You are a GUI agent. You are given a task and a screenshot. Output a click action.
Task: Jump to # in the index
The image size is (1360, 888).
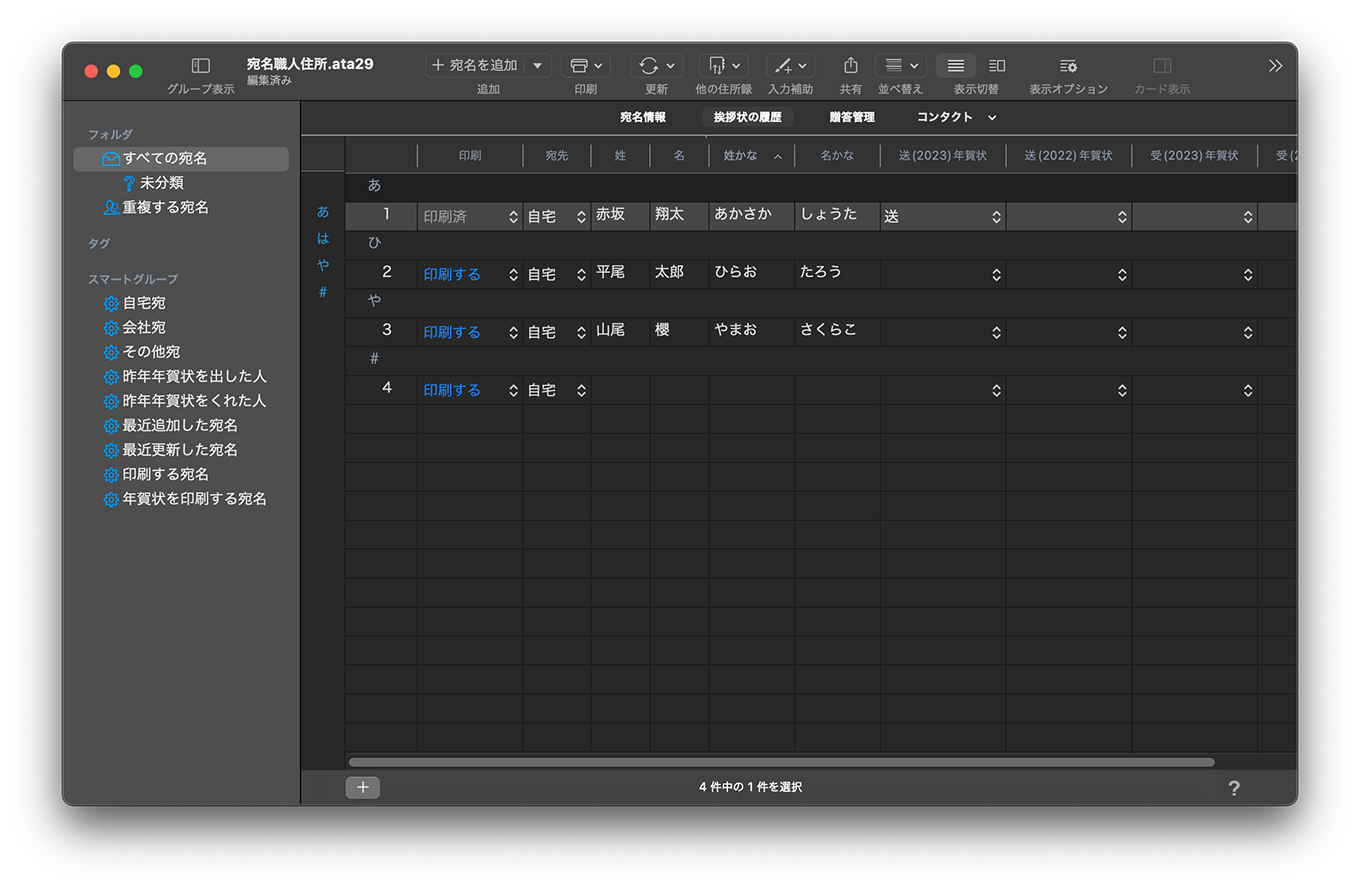(x=323, y=292)
